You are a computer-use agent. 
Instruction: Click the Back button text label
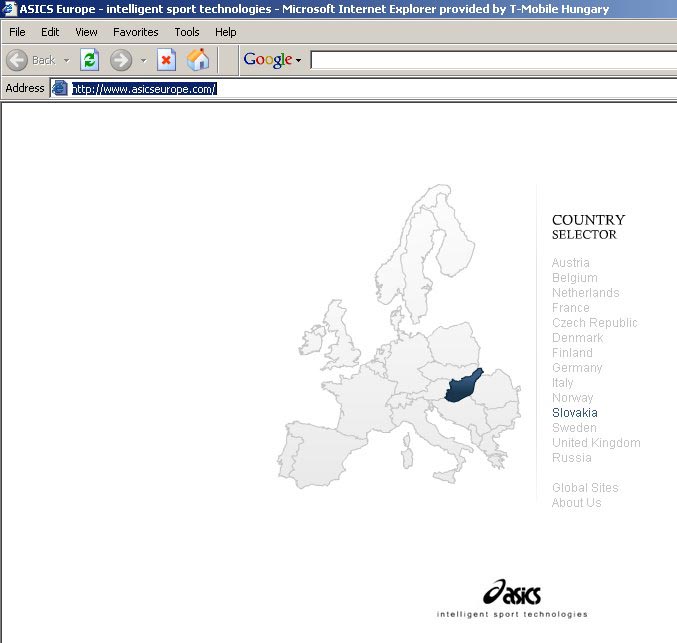(44, 60)
